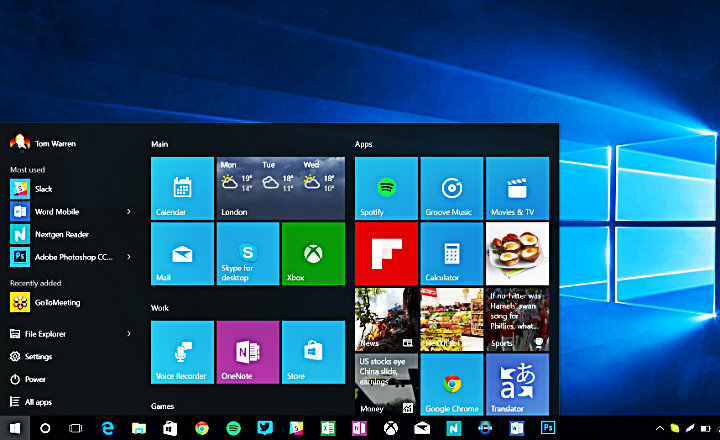Click the Work group heading
This screenshot has height=440, width=720.
[x=160, y=308]
